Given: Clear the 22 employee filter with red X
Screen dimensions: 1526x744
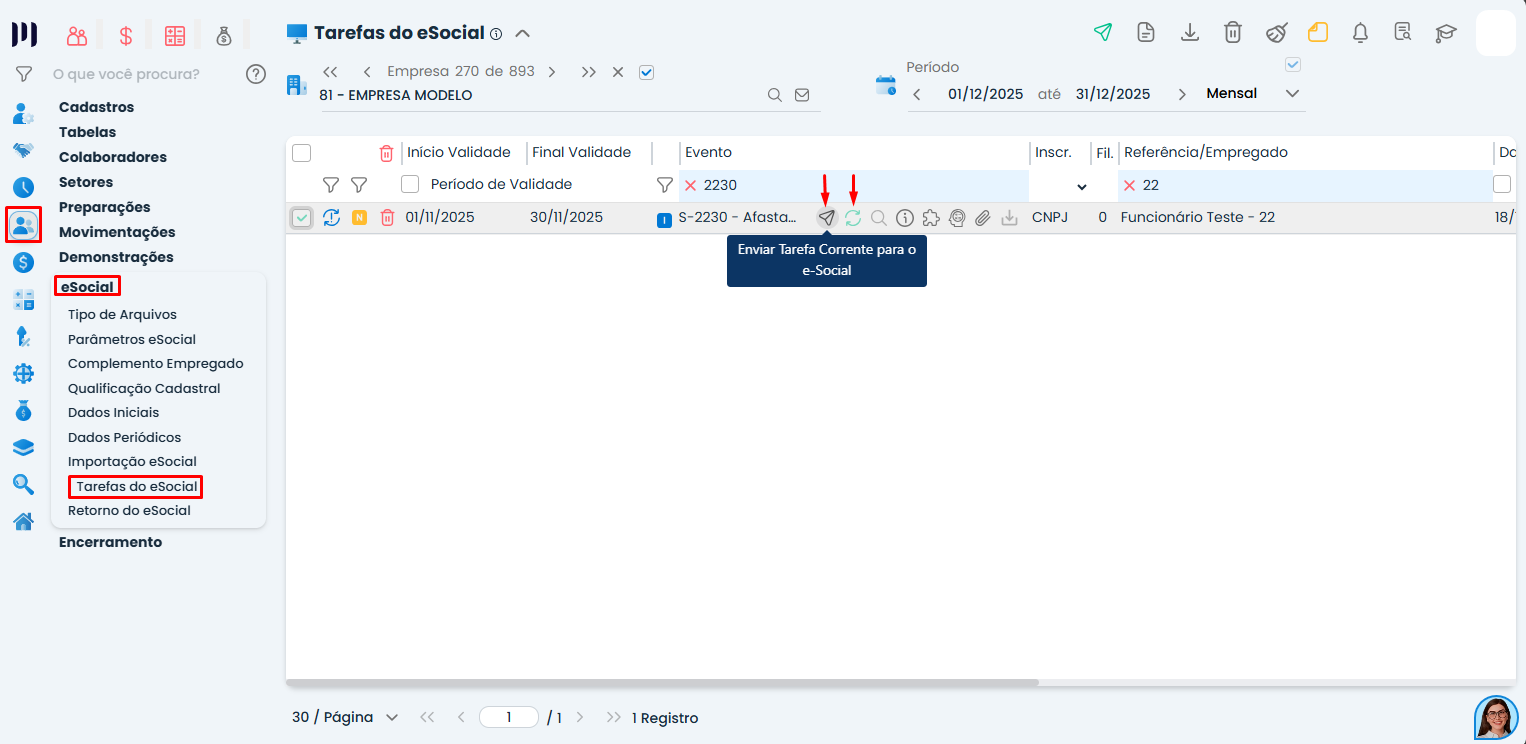Looking at the screenshot, I should (1130, 185).
